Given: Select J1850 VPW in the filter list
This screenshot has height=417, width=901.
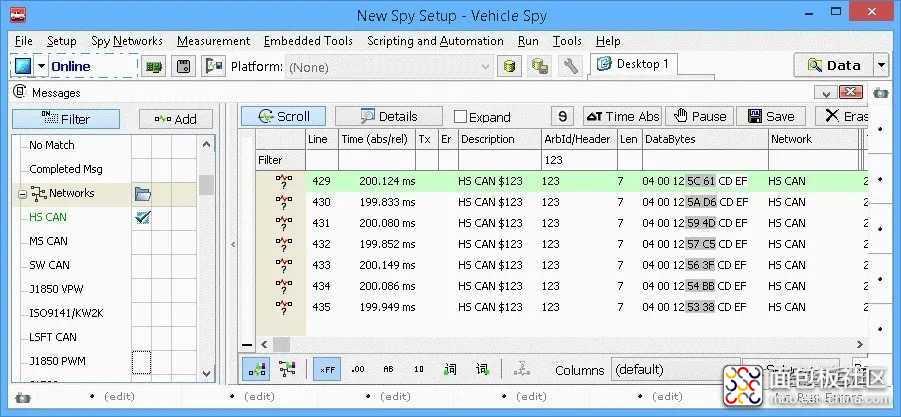Looking at the screenshot, I should coord(56,289).
